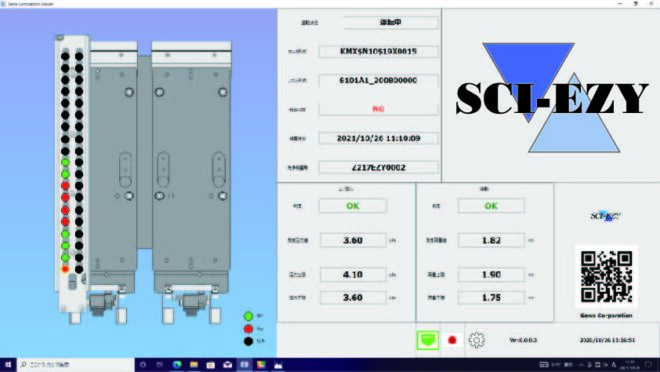Click the black legend indicator circle
Viewport: 660px width, 372px height.
pyautogui.click(x=248, y=341)
